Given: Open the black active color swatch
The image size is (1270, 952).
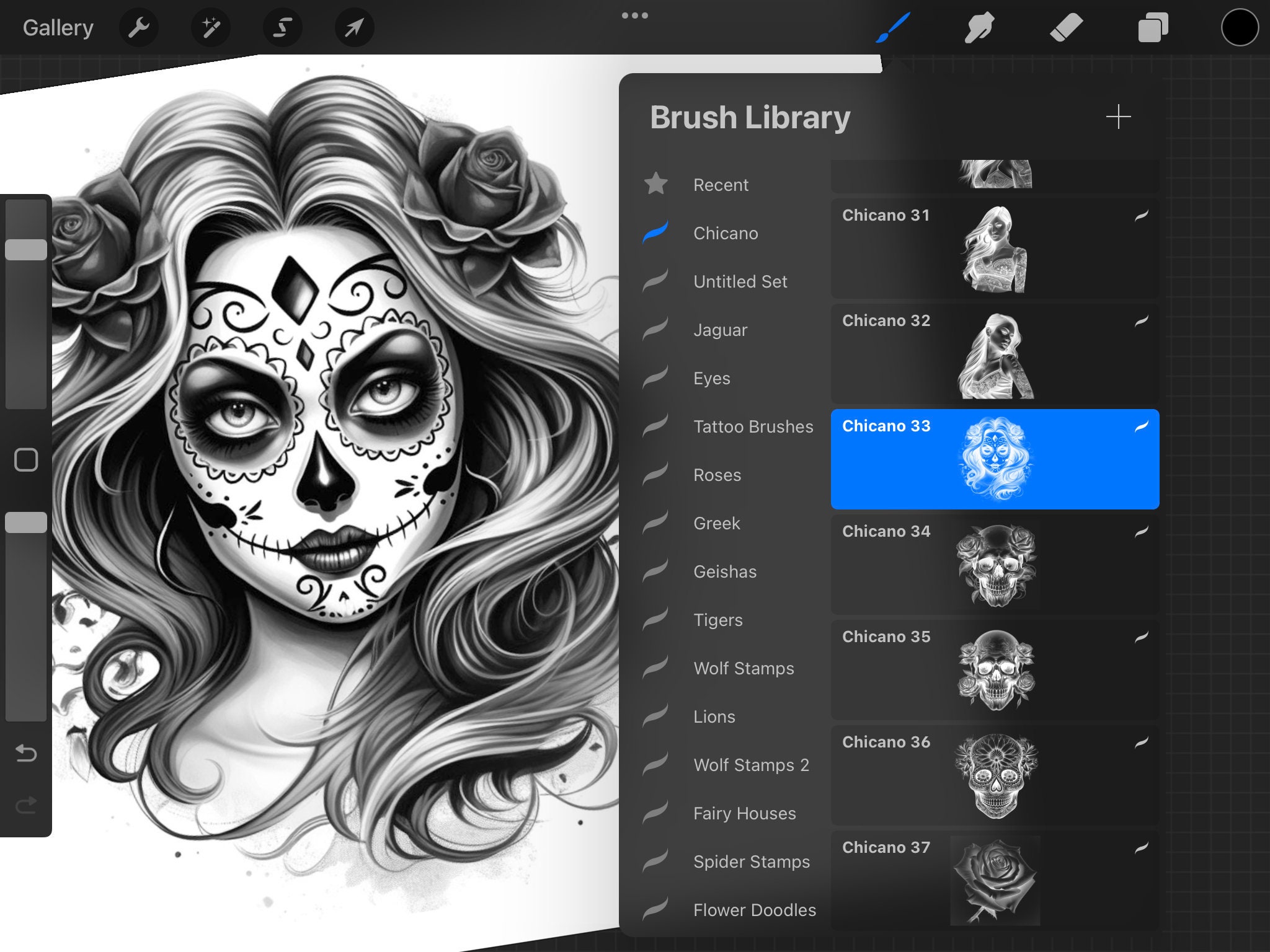Looking at the screenshot, I should [1240, 28].
